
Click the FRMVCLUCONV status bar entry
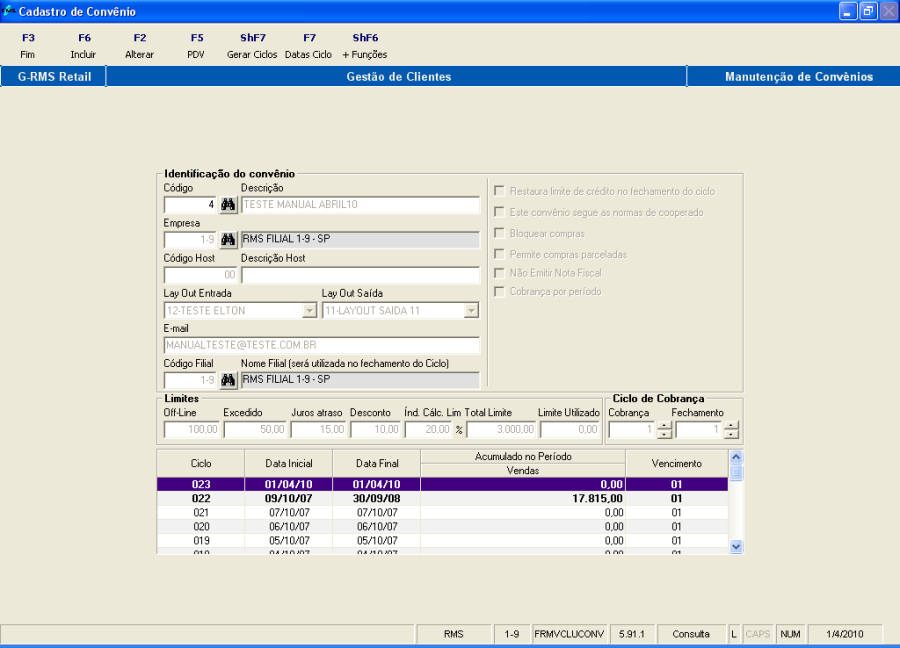coord(569,634)
